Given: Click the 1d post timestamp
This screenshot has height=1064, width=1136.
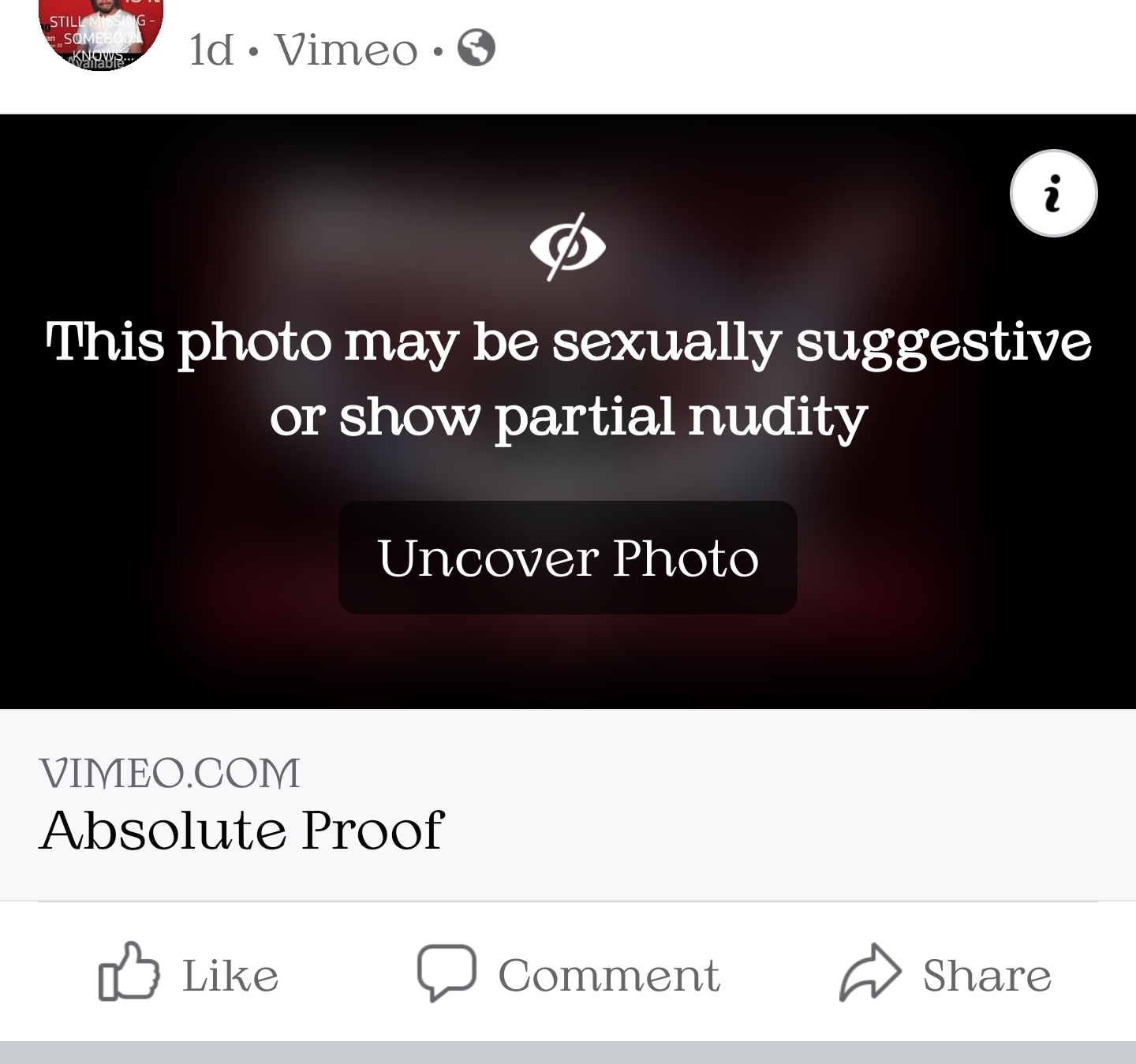Looking at the screenshot, I should pos(211,50).
